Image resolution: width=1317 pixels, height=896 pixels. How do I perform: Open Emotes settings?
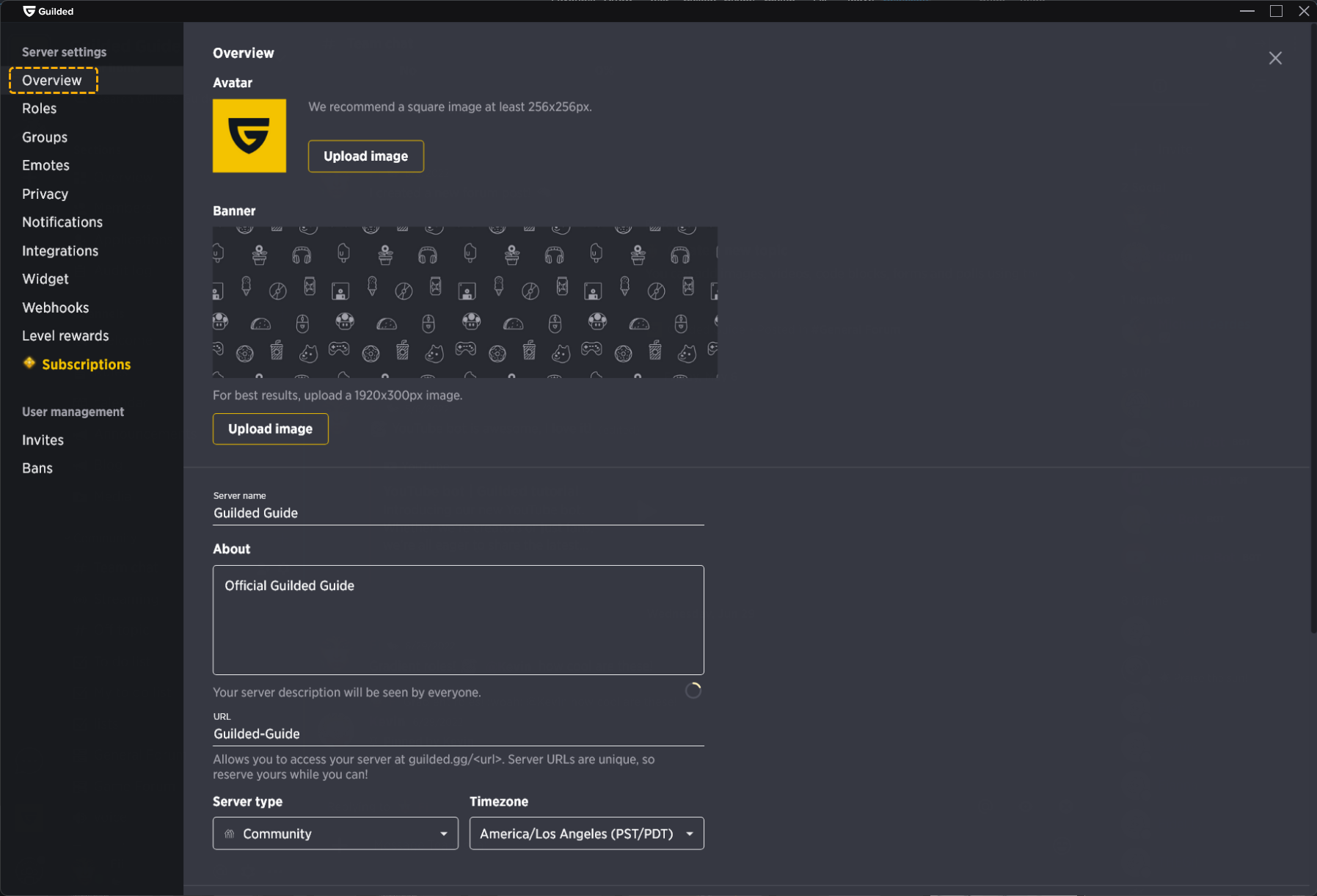(45, 165)
